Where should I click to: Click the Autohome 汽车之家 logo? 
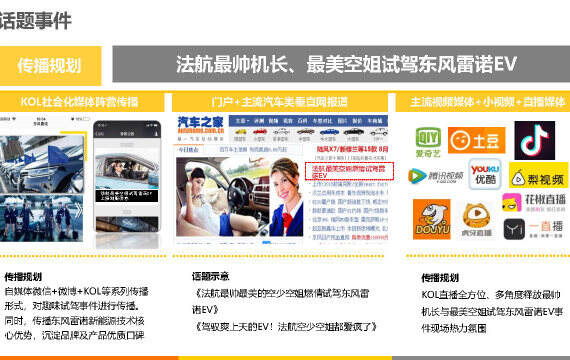click(x=200, y=128)
